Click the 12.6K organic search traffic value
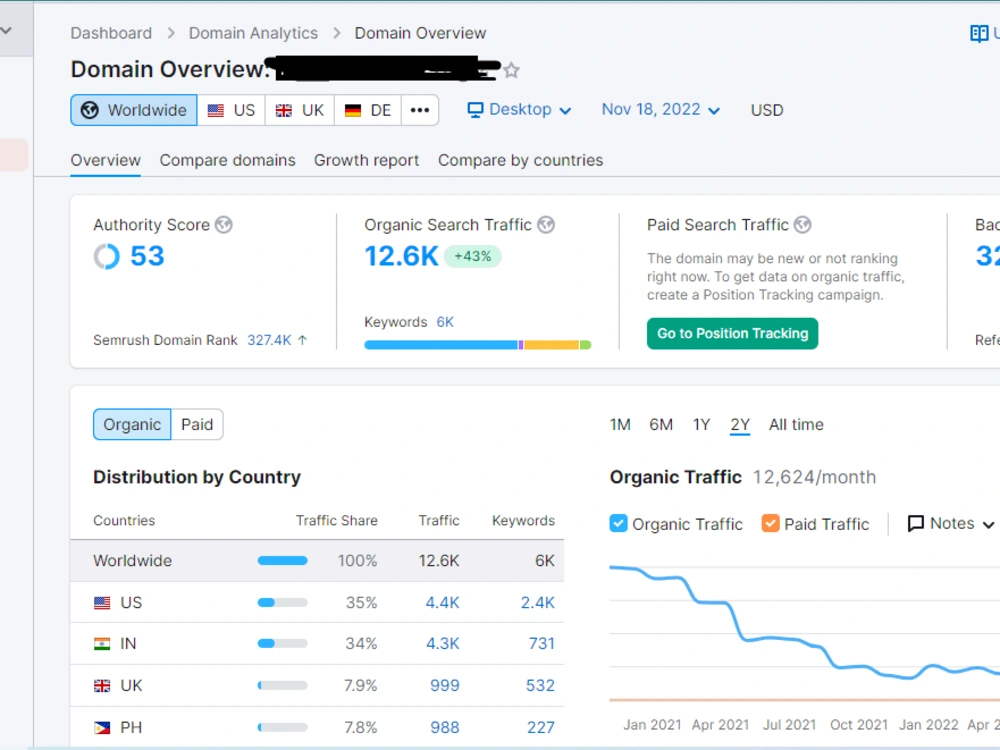1000x750 pixels. (x=401, y=256)
